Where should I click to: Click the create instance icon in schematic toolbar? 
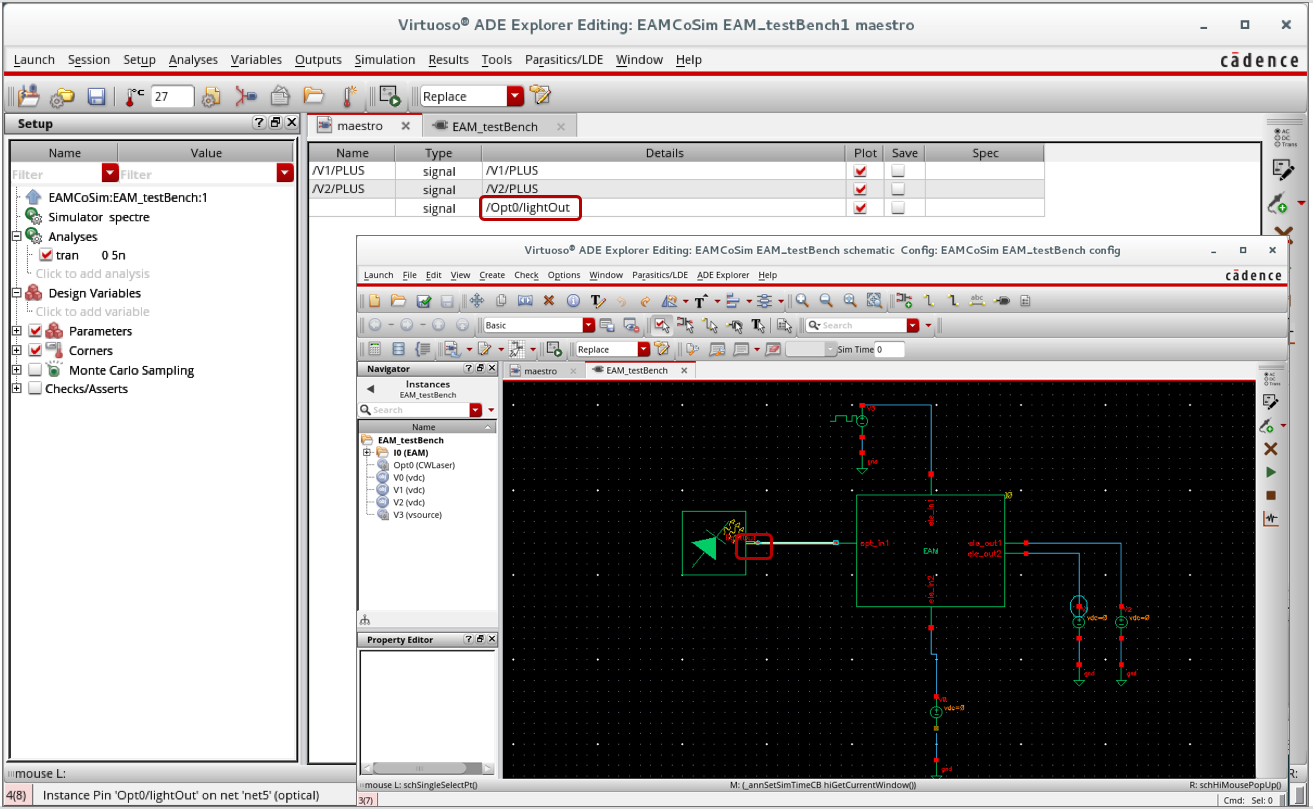click(x=905, y=300)
